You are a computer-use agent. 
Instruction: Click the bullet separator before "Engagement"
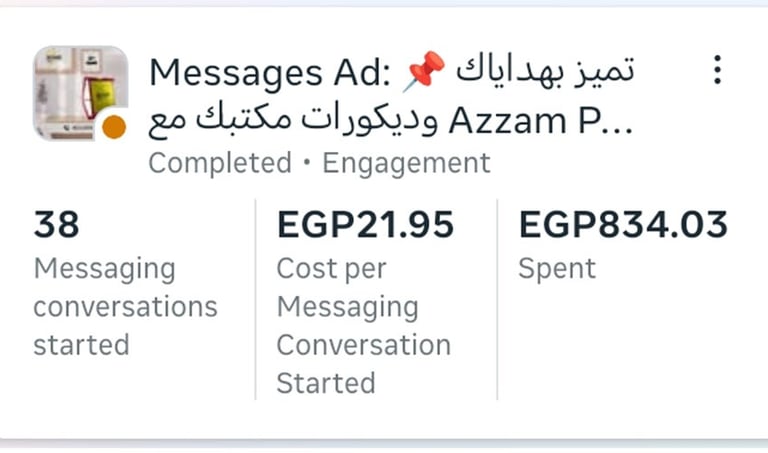(x=307, y=163)
